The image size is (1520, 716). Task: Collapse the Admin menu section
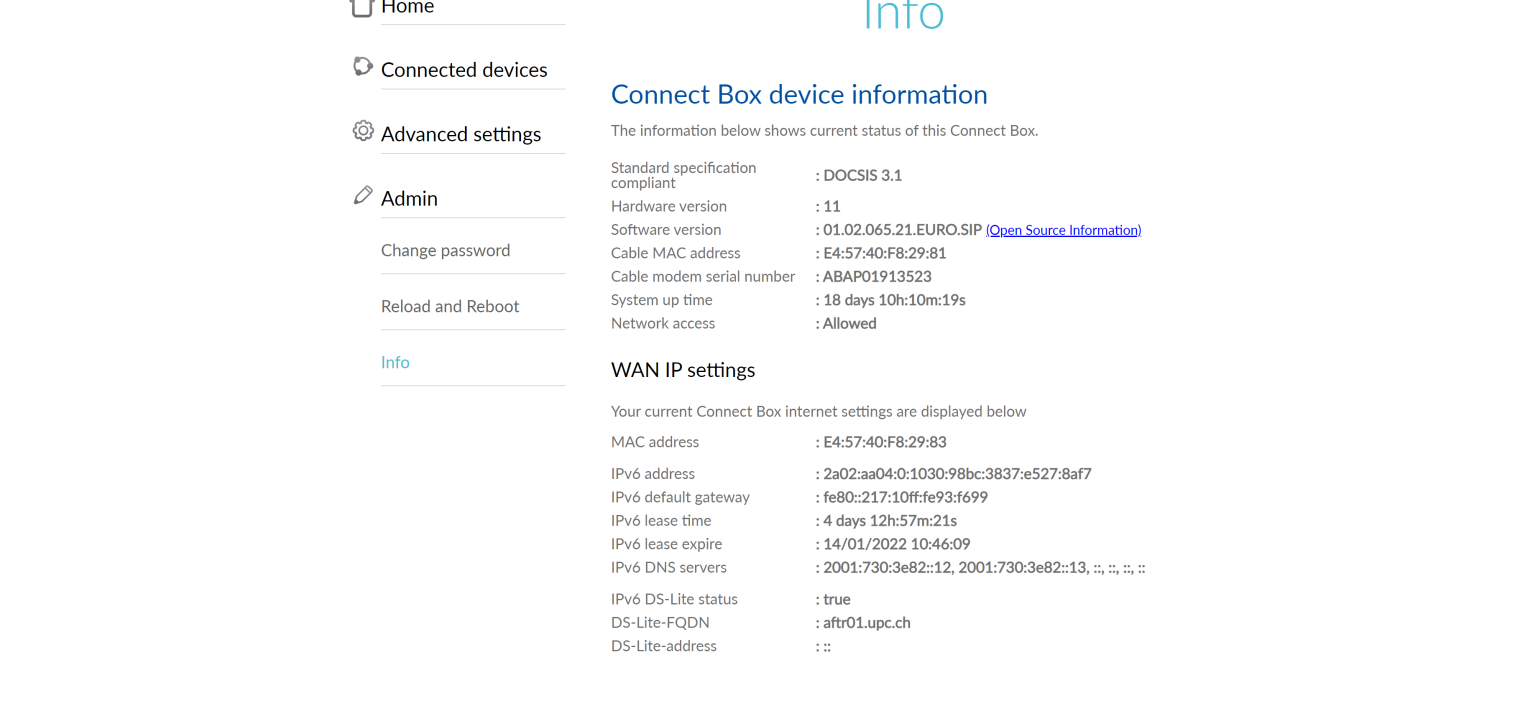coord(410,198)
